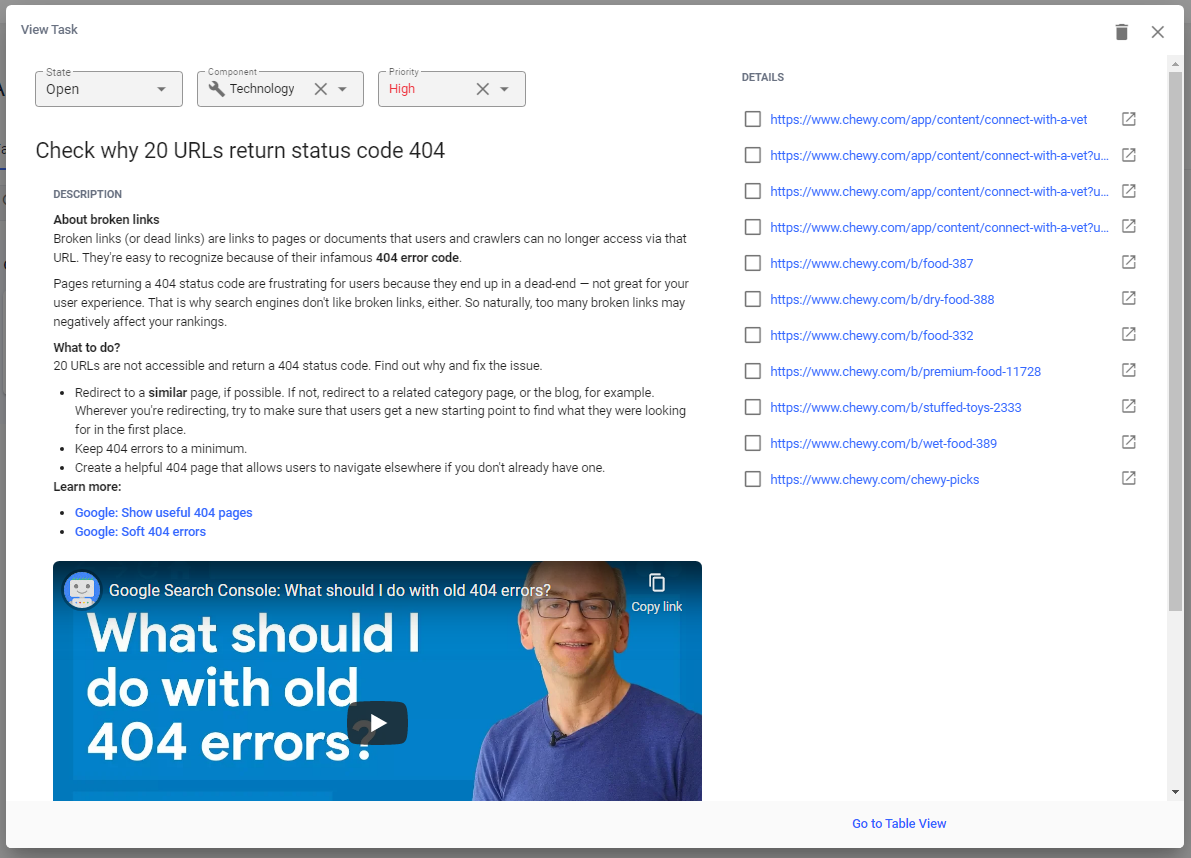
Task: Check the stuffed-toys-2333 URL checkbox
Action: [753, 408]
